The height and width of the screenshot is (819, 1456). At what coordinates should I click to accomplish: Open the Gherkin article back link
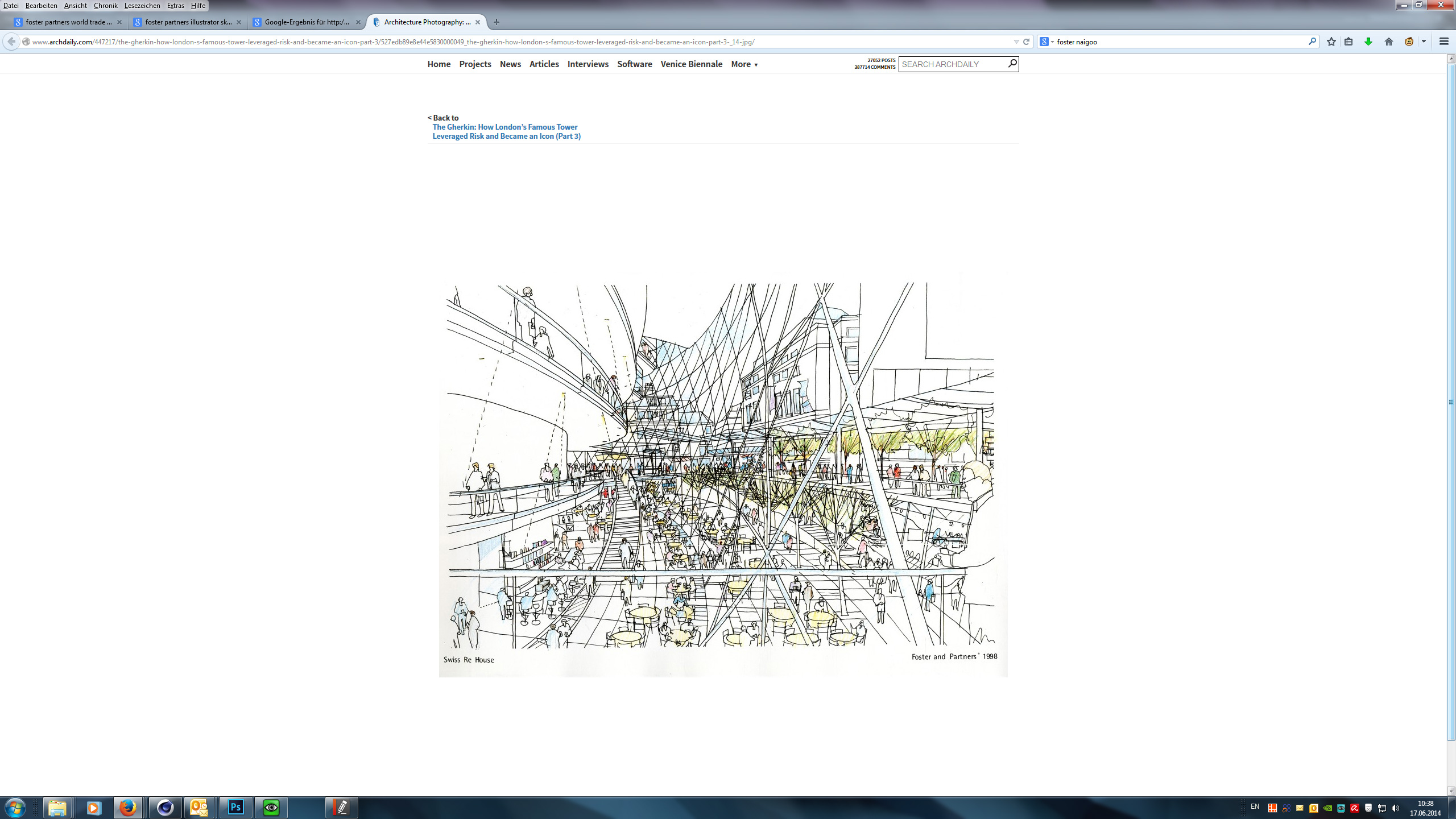(506, 131)
